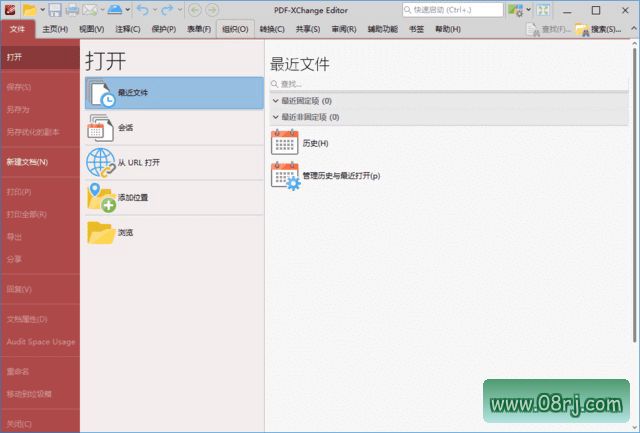
Task: Click the undo arrow icon
Action: point(142,10)
